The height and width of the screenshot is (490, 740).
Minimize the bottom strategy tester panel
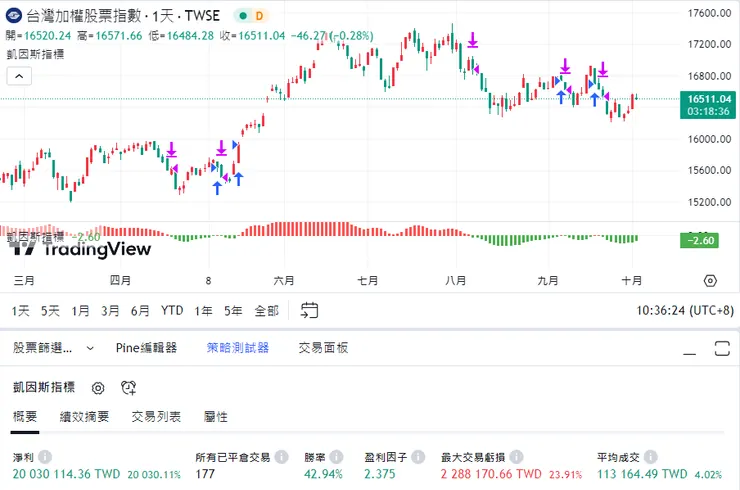coord(691,348)
